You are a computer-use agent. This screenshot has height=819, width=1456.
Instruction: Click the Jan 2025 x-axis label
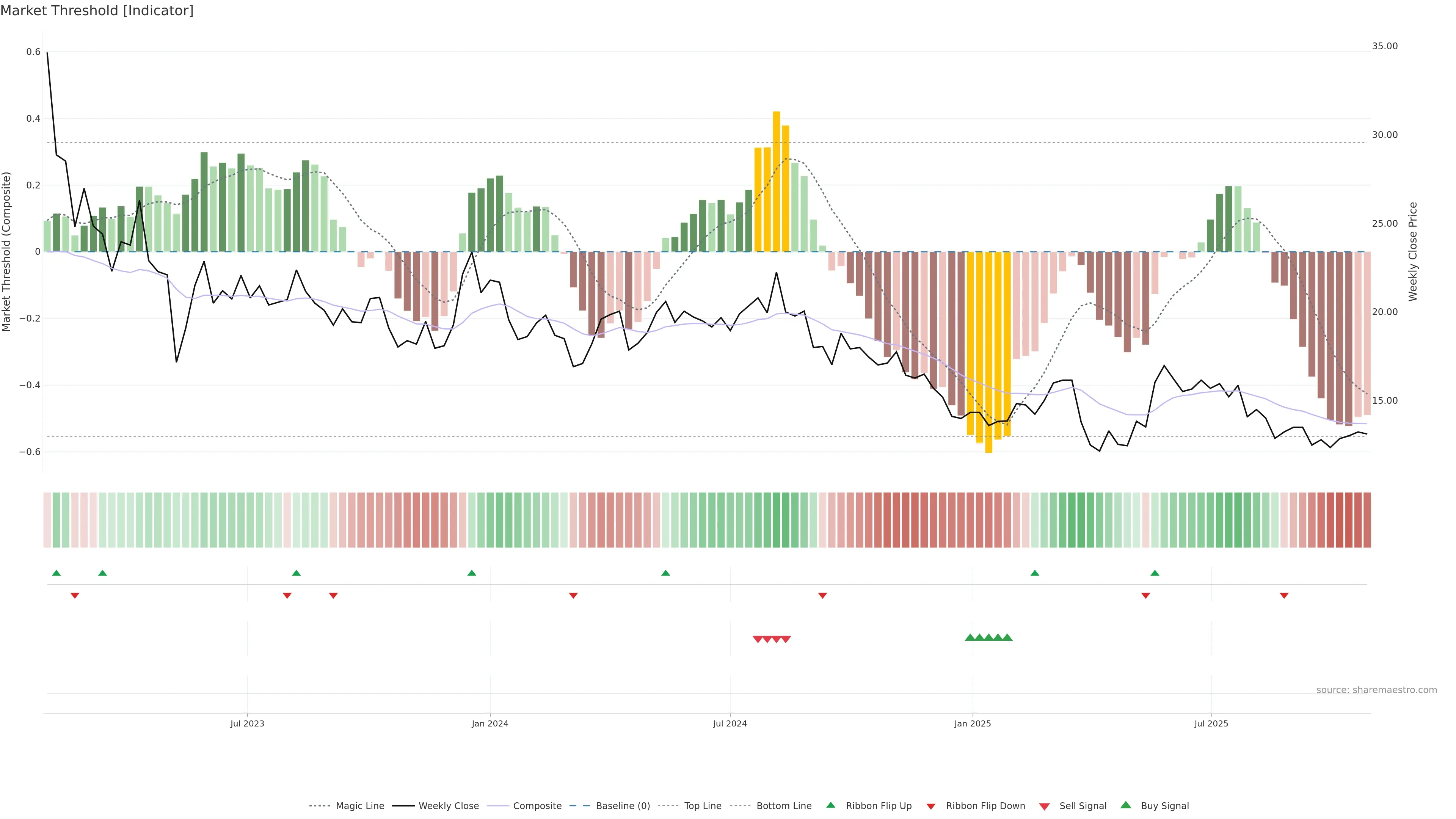pos(972,723)
